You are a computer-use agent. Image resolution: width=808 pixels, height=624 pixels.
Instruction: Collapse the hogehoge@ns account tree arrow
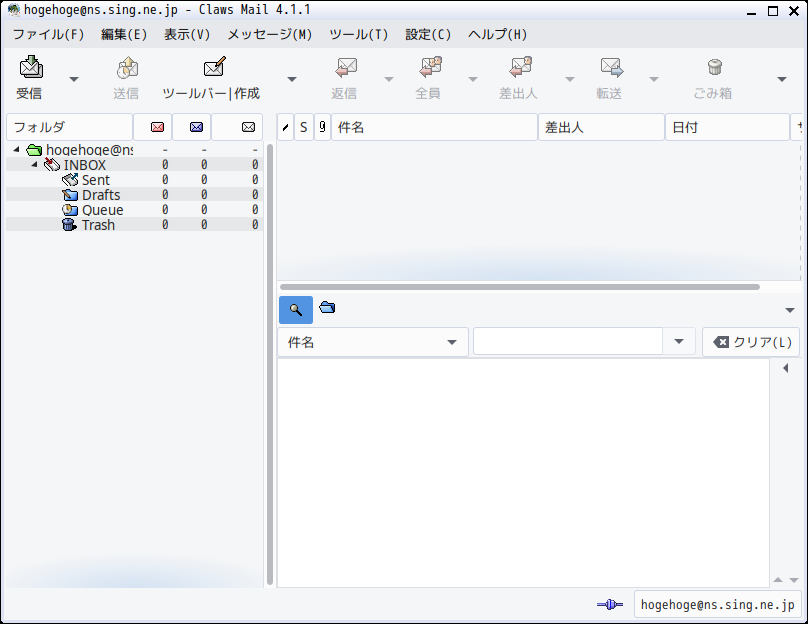[x=16, y=149]
